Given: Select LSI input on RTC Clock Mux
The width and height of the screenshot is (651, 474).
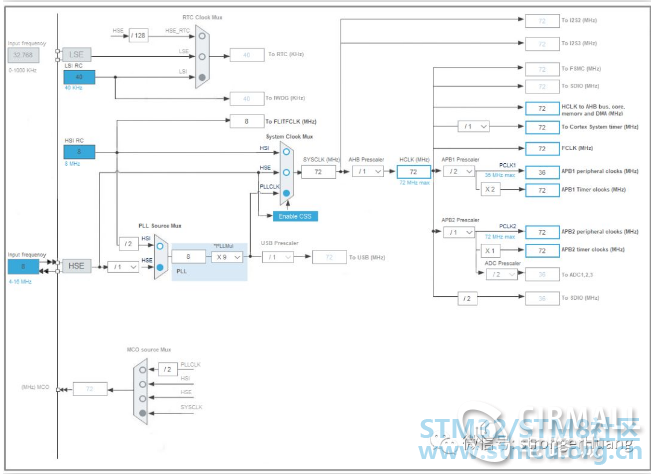Looking at the screenshot, I should click(202, 77).
